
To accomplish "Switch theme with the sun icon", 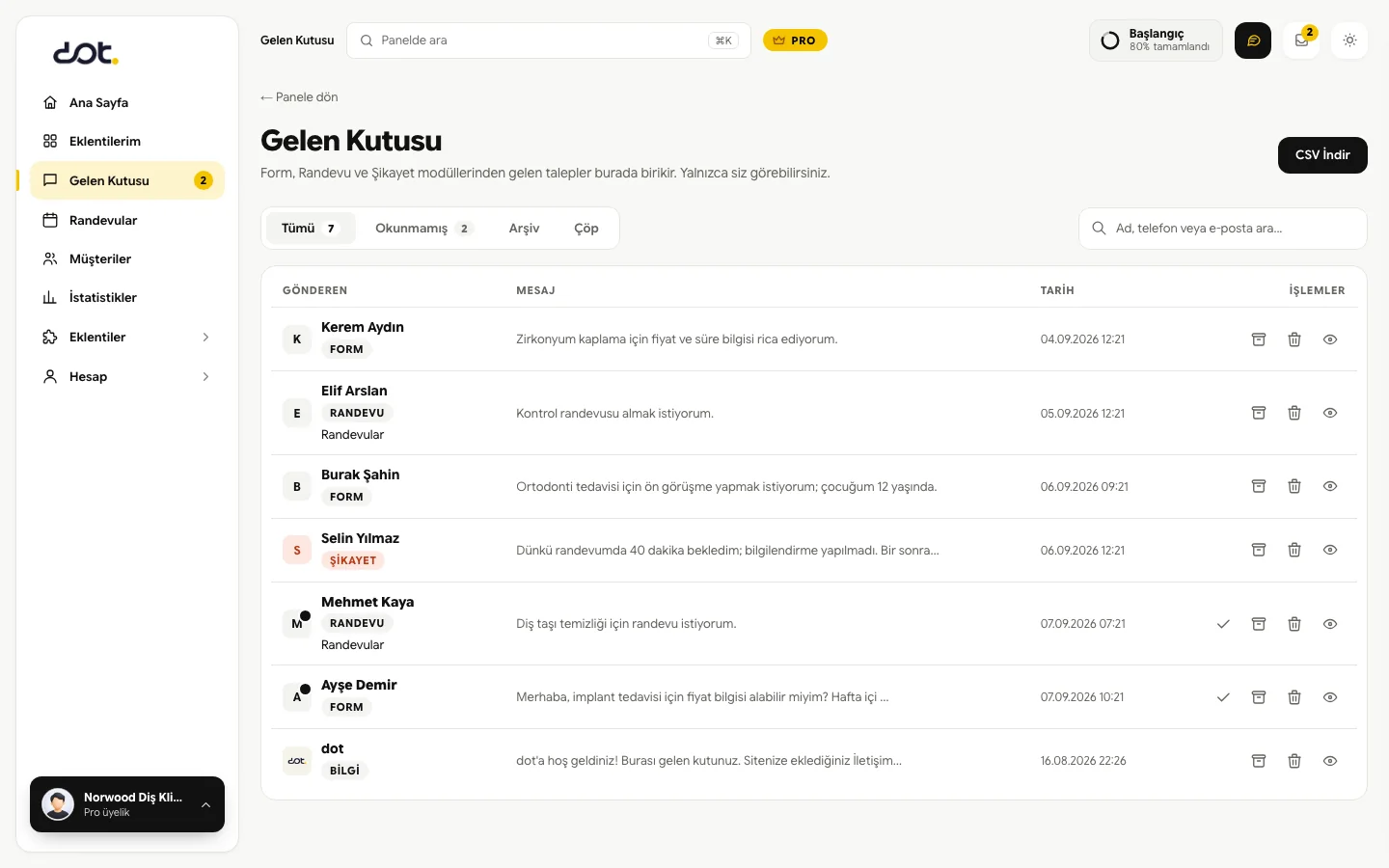I will click(x=1349, y=41).
